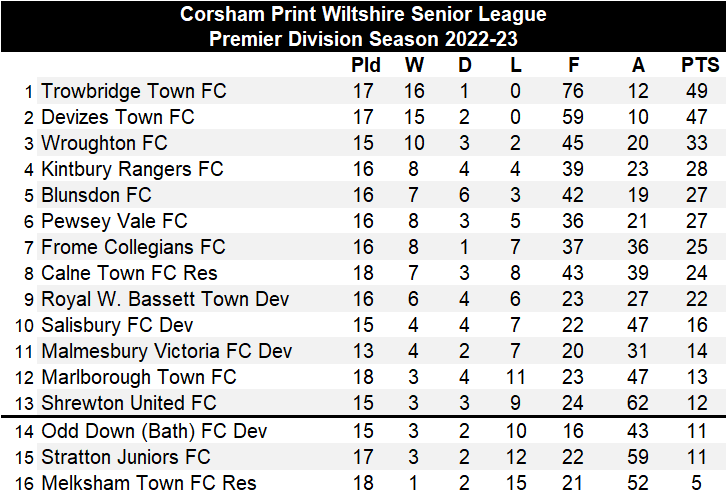Click Melksham Town FC Res name
The width and height of the screenshot is (726, 496).
(148, 483)
